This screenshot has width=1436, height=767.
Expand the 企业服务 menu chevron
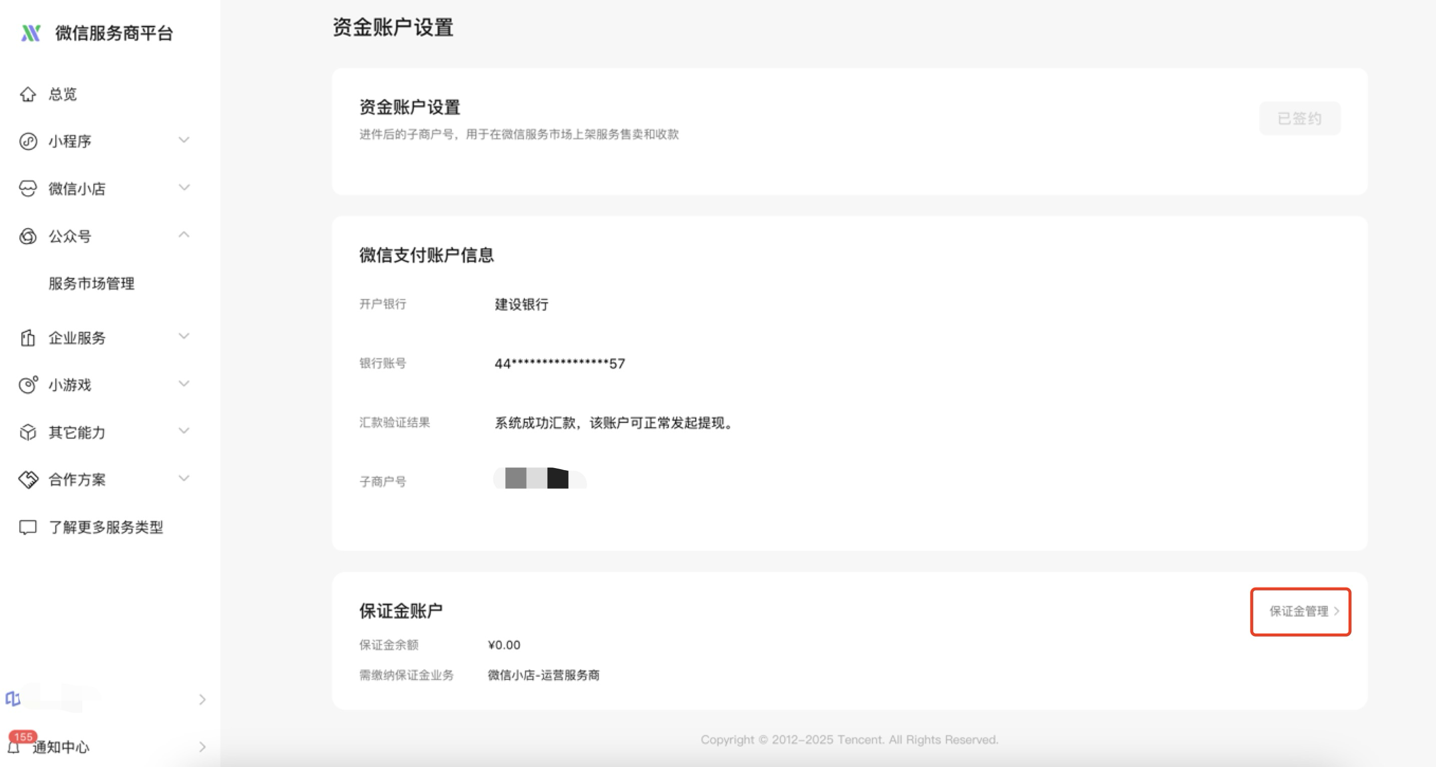tap(184, 336)
